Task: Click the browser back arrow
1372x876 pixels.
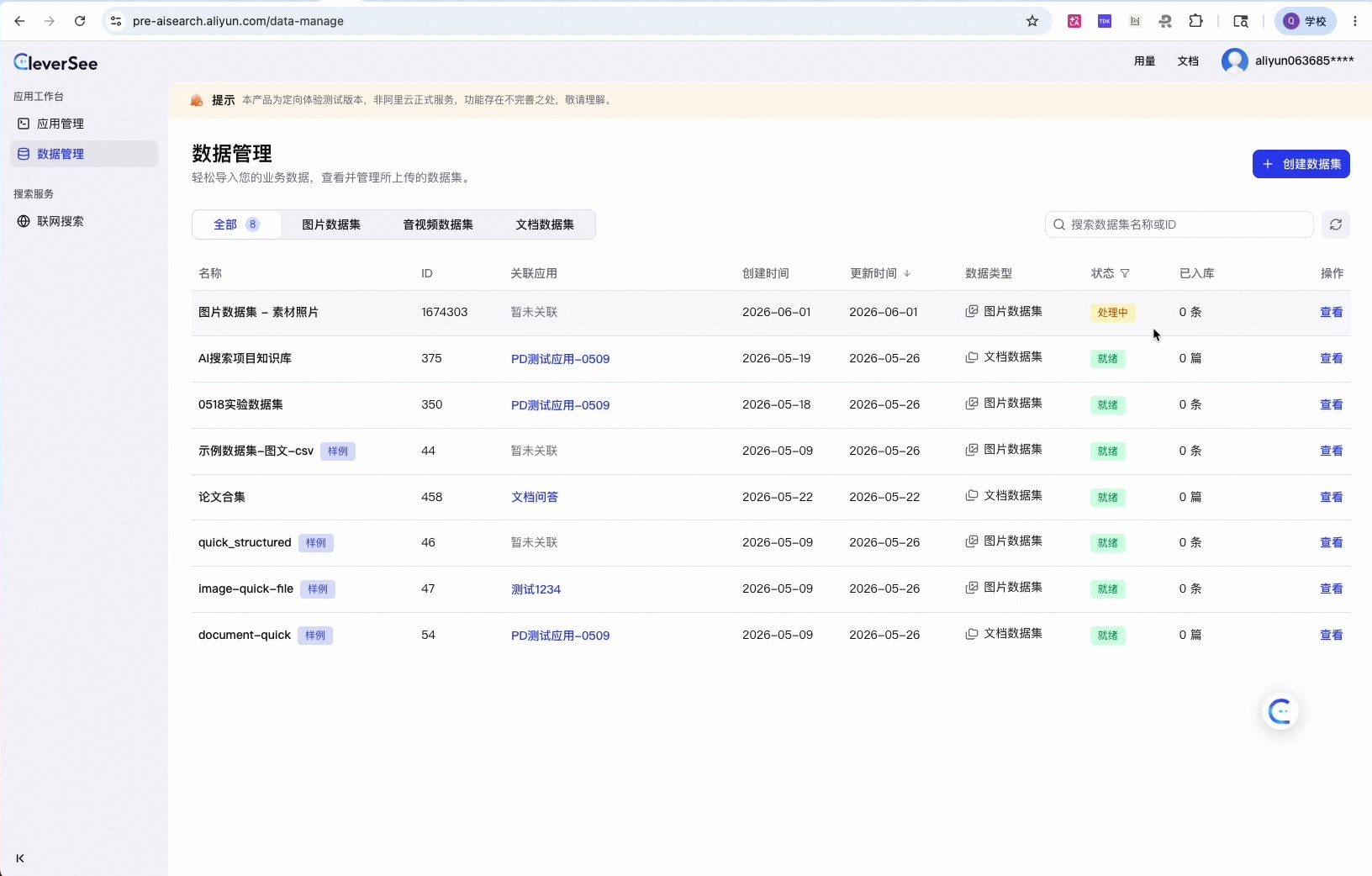Action: pyautogui.click(x=19, y=21)
